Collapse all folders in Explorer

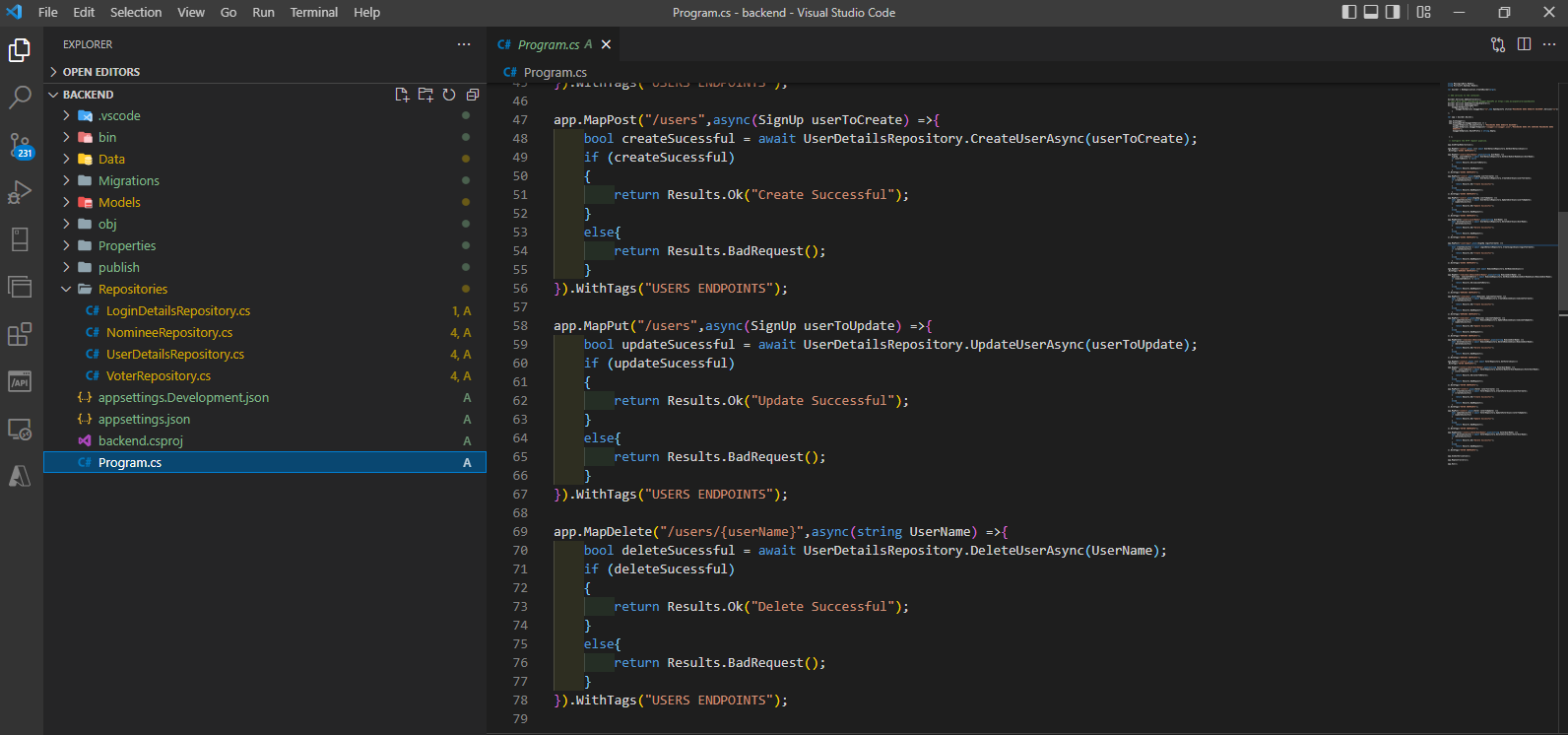pyautogui.click(x=473, y=95)
